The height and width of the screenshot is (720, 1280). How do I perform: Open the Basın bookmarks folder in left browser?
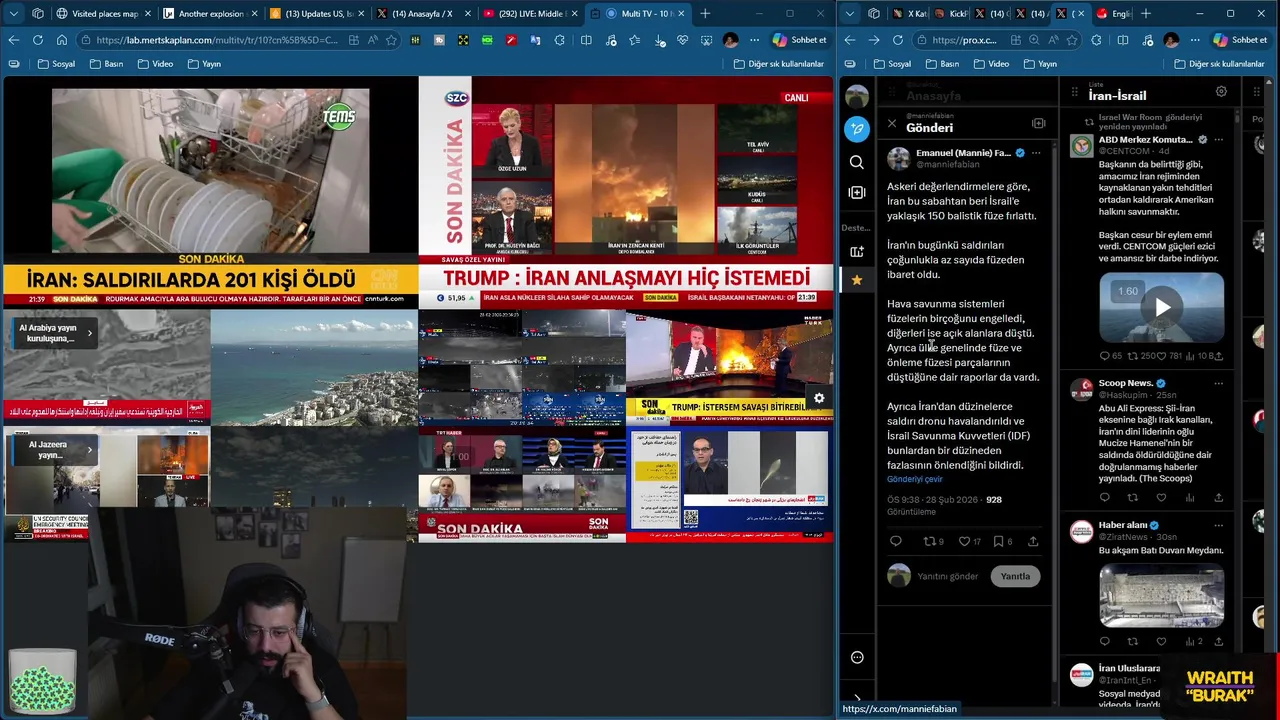coord(106,64)
